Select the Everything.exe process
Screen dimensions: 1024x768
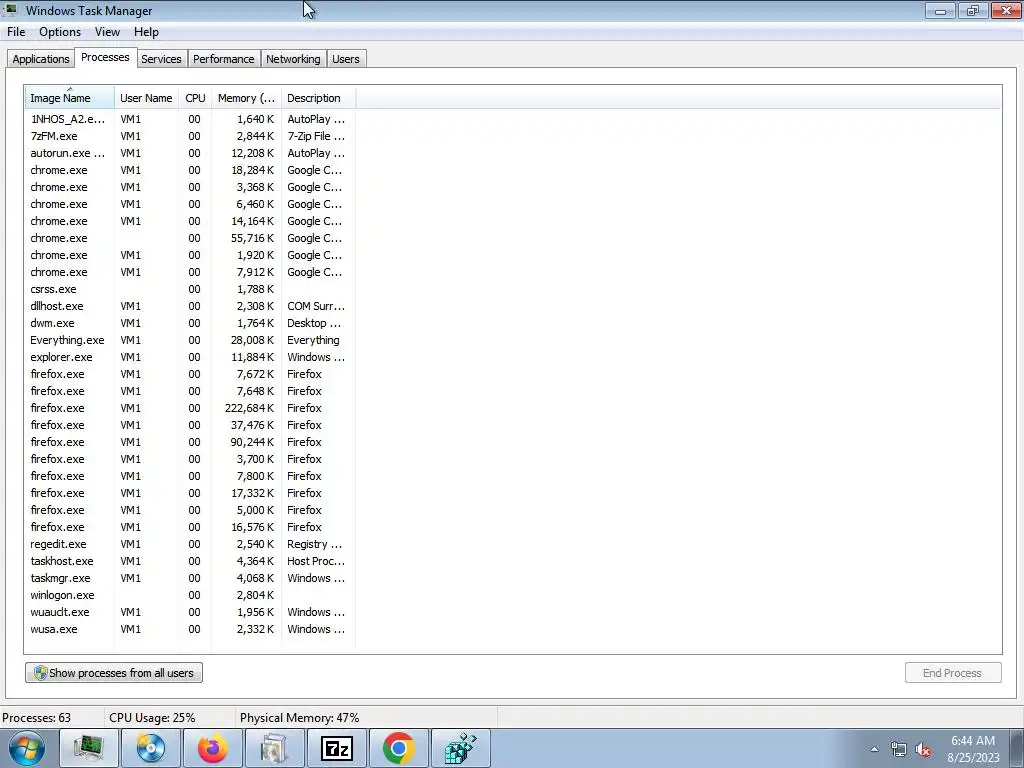[190, 340]
